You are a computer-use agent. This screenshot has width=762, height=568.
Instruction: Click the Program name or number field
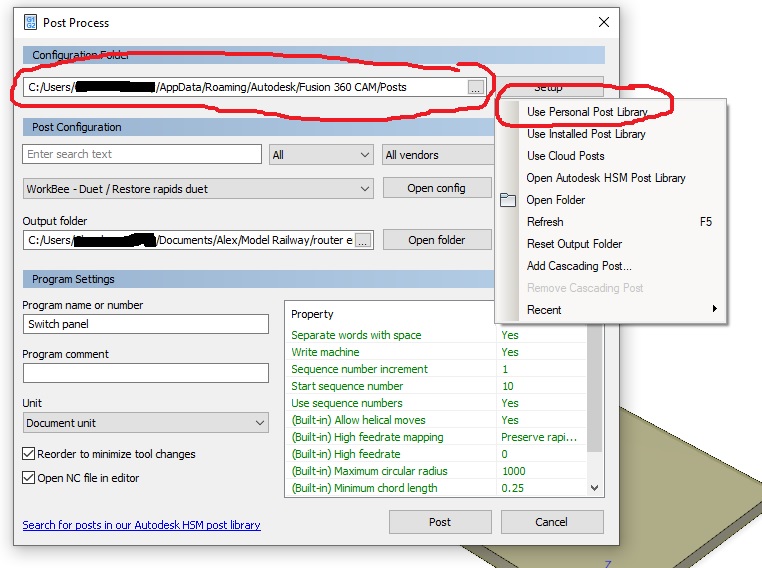point(145,324)
